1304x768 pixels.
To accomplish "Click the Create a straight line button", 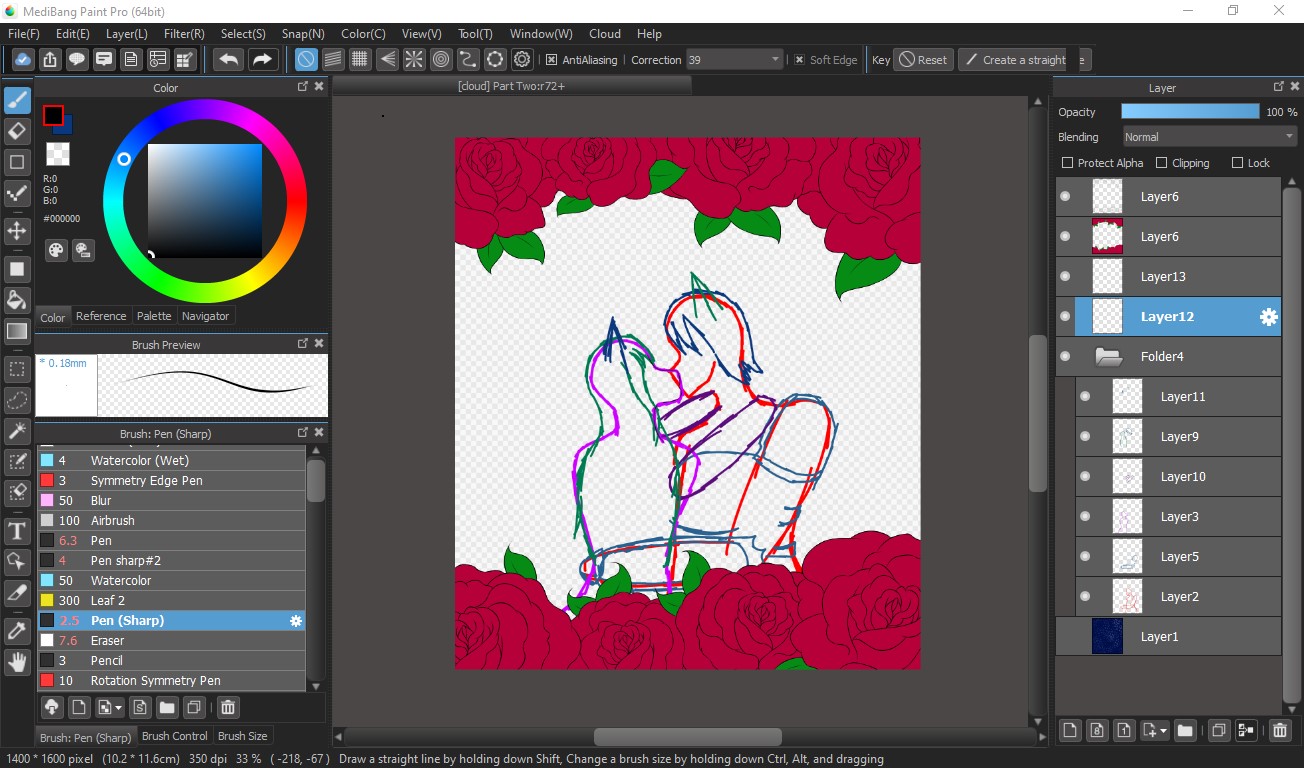I will (x=1014, y=60).
